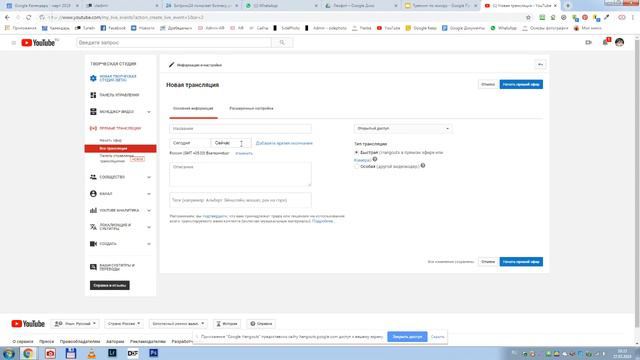Switch to the WhatsApp browser tab
This screenshot has width=640, height=360.
(281, 6)
